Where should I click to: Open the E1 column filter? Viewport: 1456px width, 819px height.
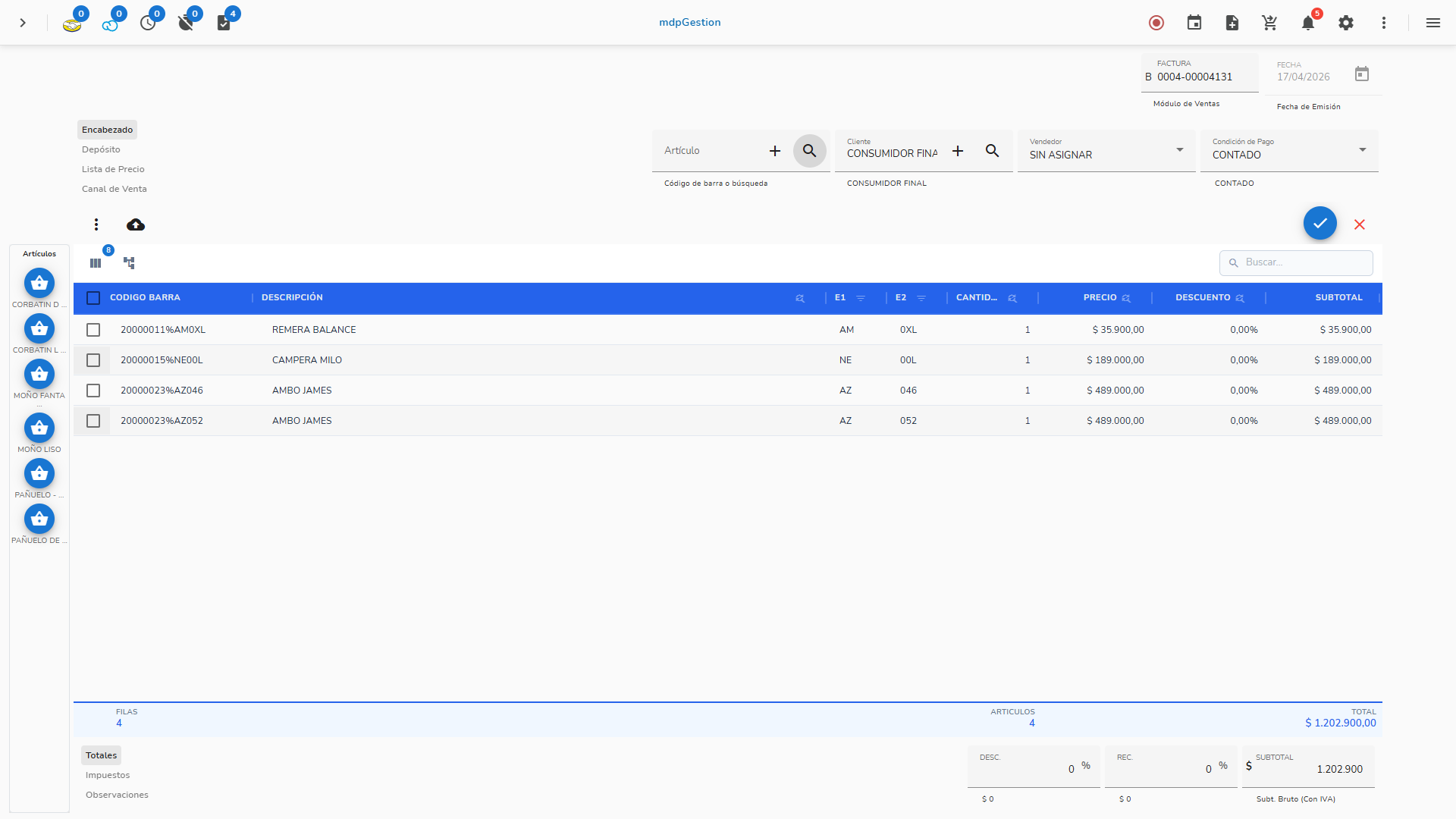pos(861,298)
